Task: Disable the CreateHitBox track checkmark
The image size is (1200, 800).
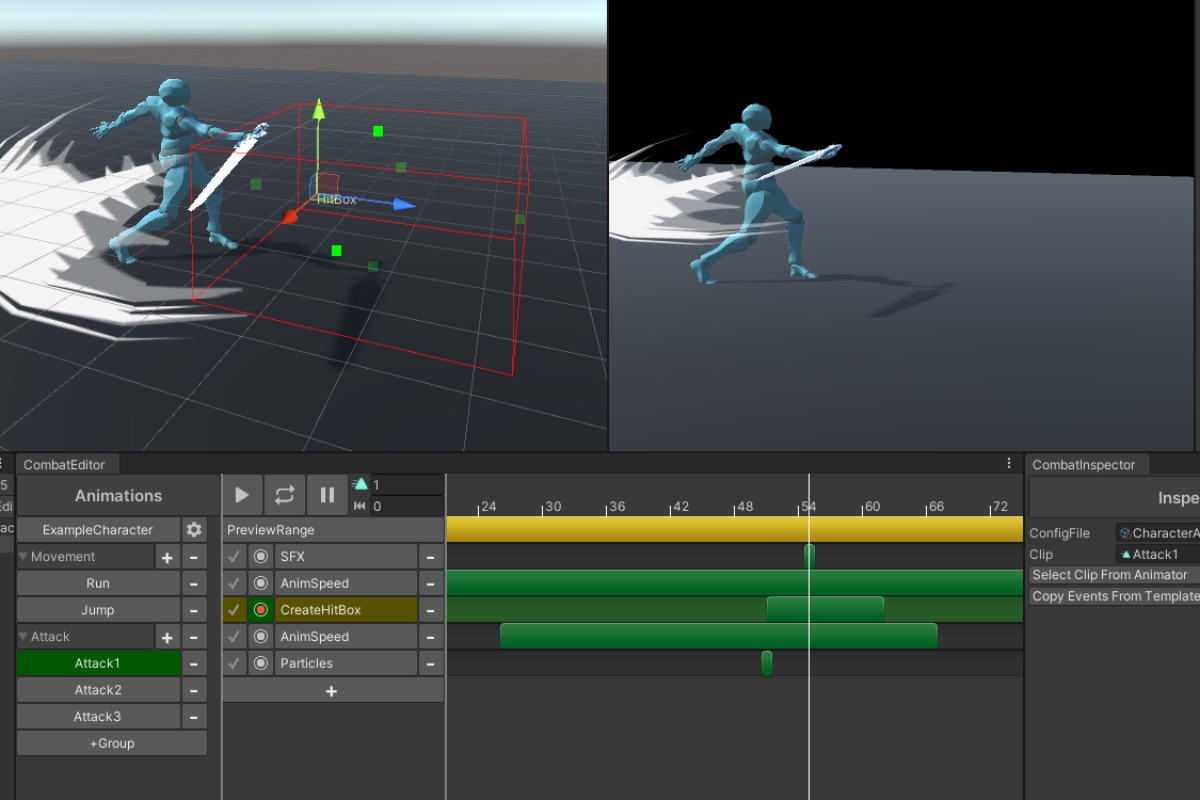Action: (x=234, y=610)
